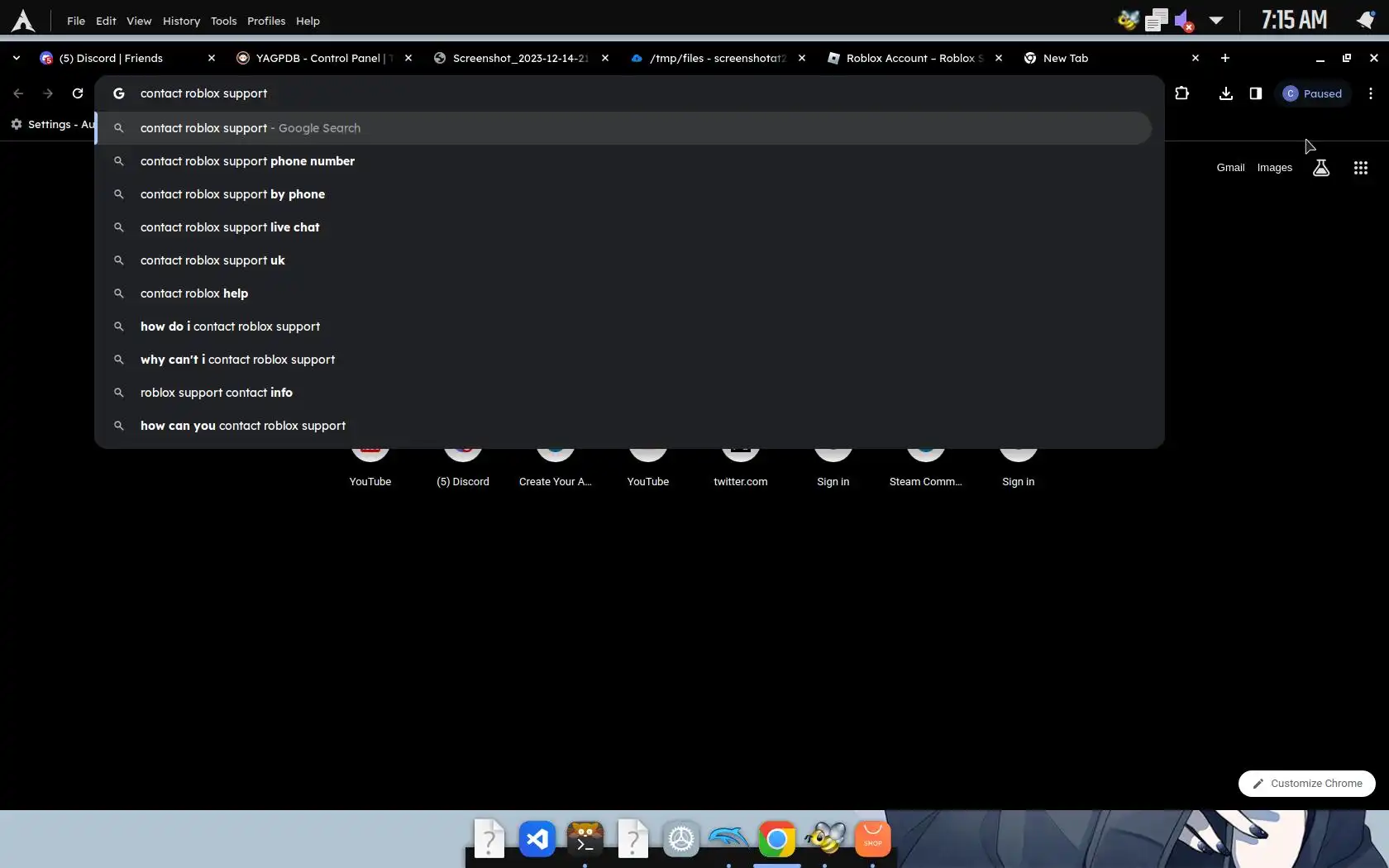Expand the system tray dropdown arrow
Viewport: 1389px width, 868px height.
click(x=1216, y=21)
